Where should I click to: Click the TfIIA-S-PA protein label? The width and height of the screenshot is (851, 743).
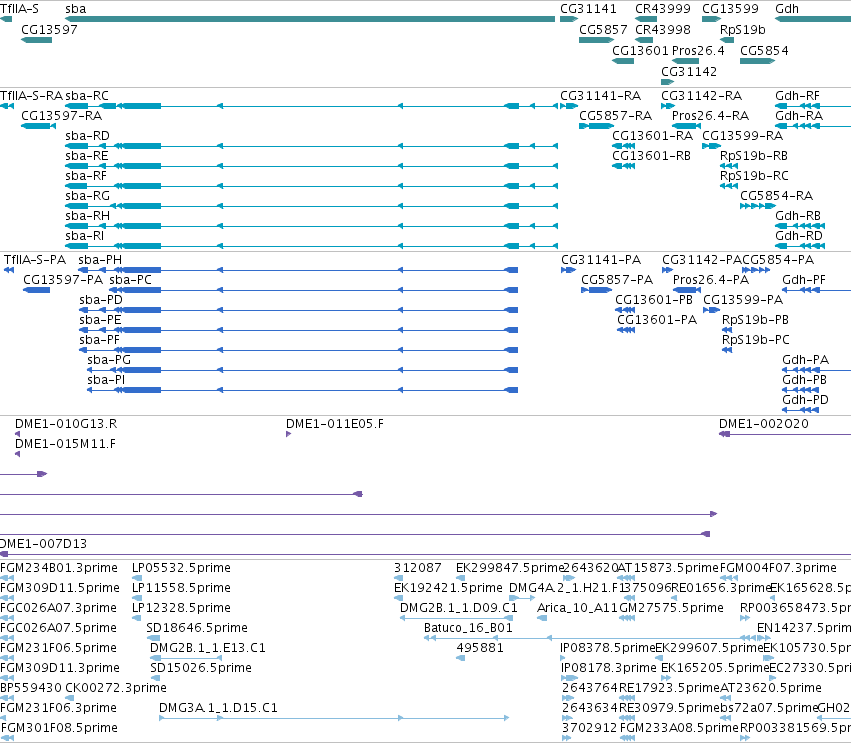point(35,260)
